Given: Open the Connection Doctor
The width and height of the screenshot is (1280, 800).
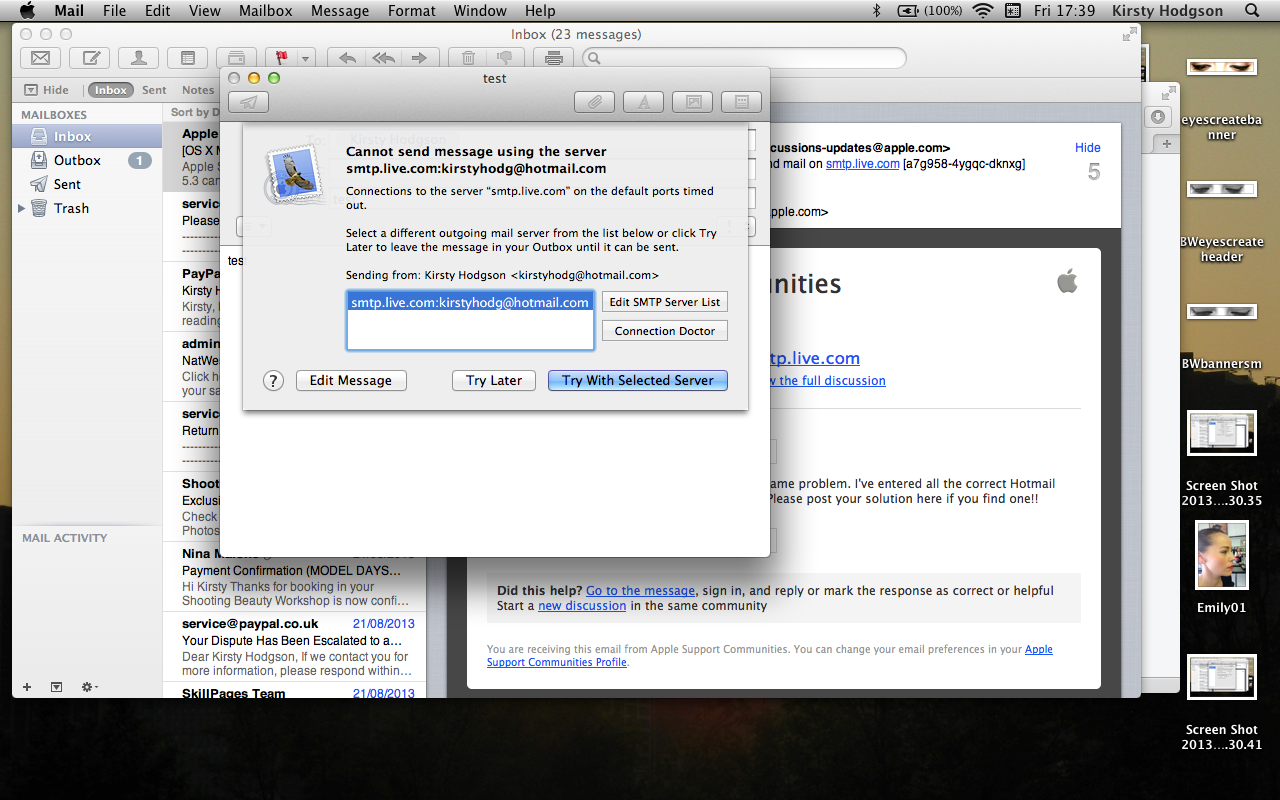Looking at the screenshot, I should click(665, 331).
